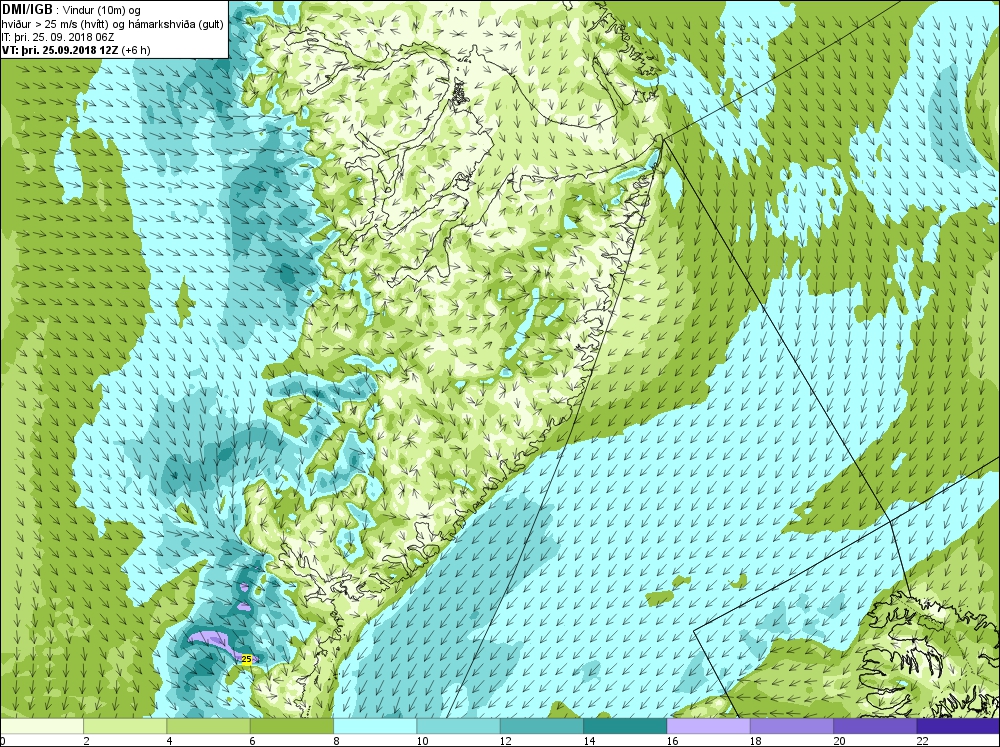Click the dark green 6–8 m/s legend swatch
Viewport: 1000px width, 747px height.
click(291, 726)
